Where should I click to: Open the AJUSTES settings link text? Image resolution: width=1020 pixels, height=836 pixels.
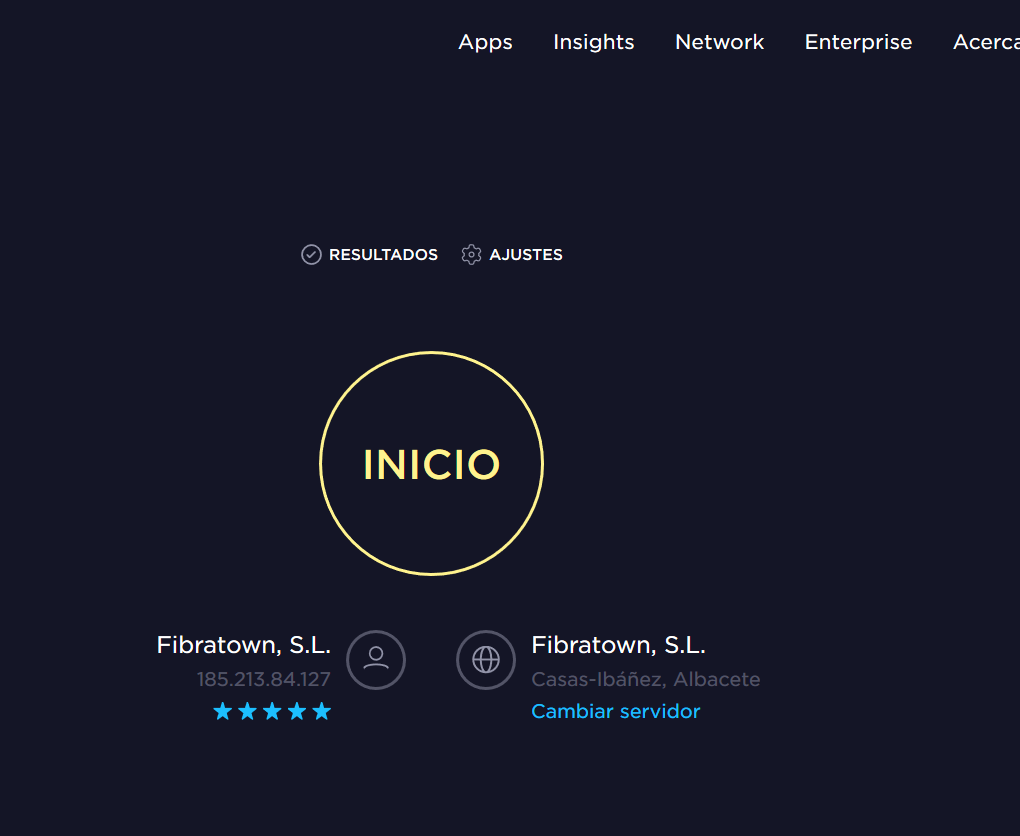point(526,254)
